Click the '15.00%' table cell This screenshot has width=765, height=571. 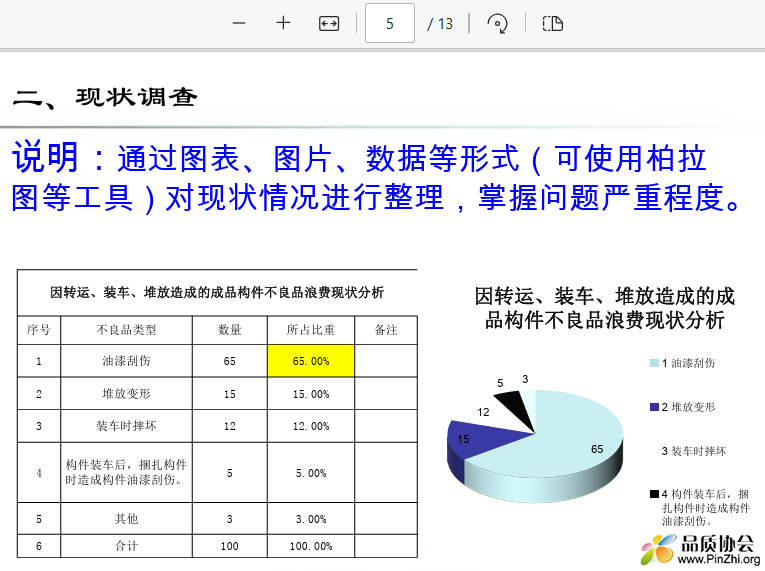tap(311, 393)
